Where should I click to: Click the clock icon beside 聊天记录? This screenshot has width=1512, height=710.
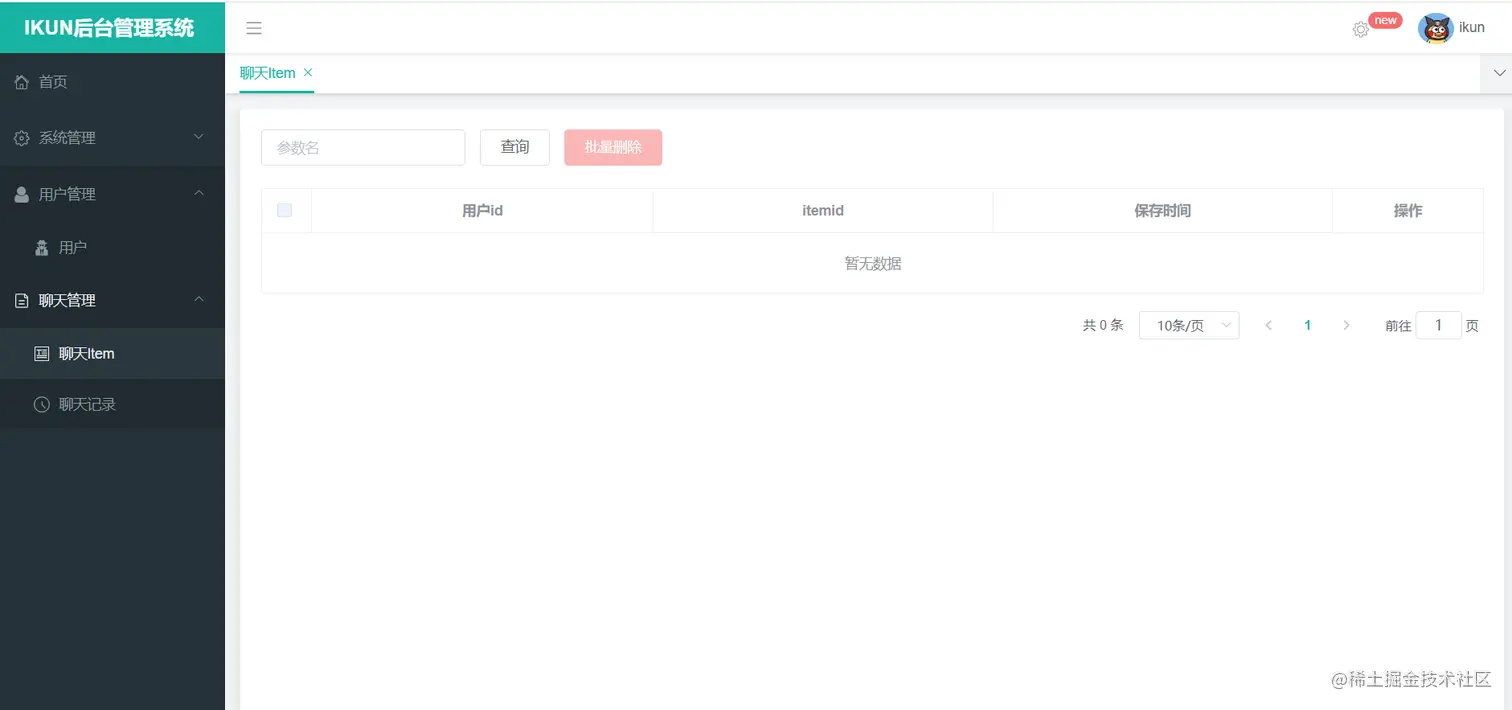[x=42, y=404]
